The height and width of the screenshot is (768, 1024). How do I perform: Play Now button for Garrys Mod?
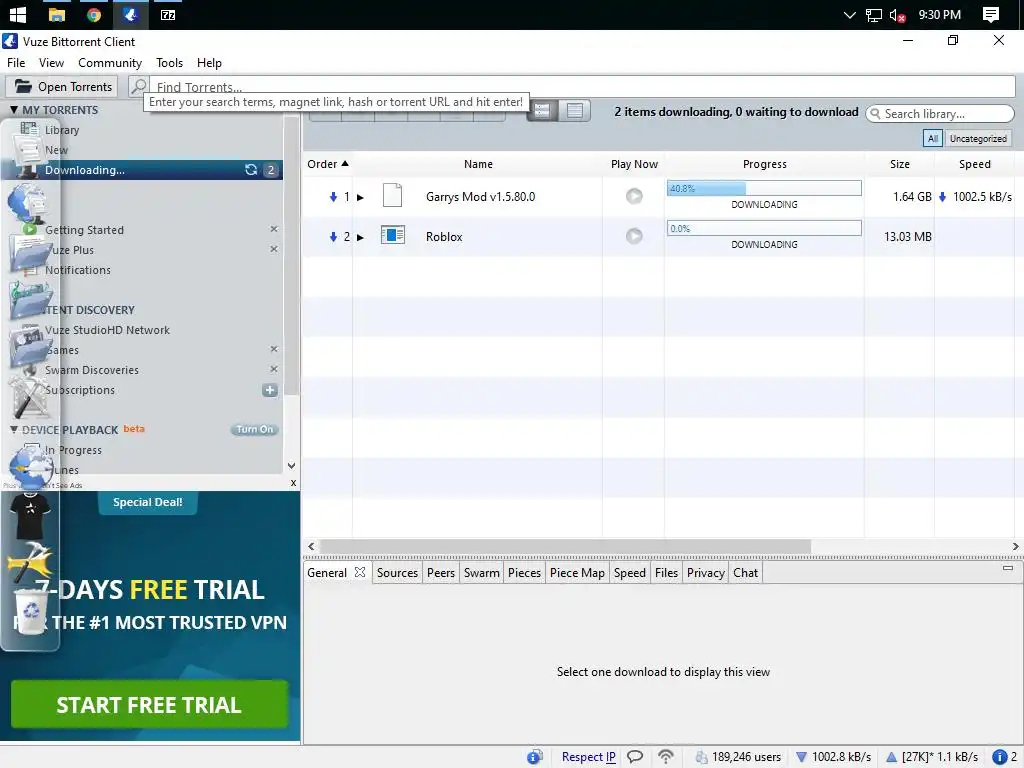click(x=633, y=196)
